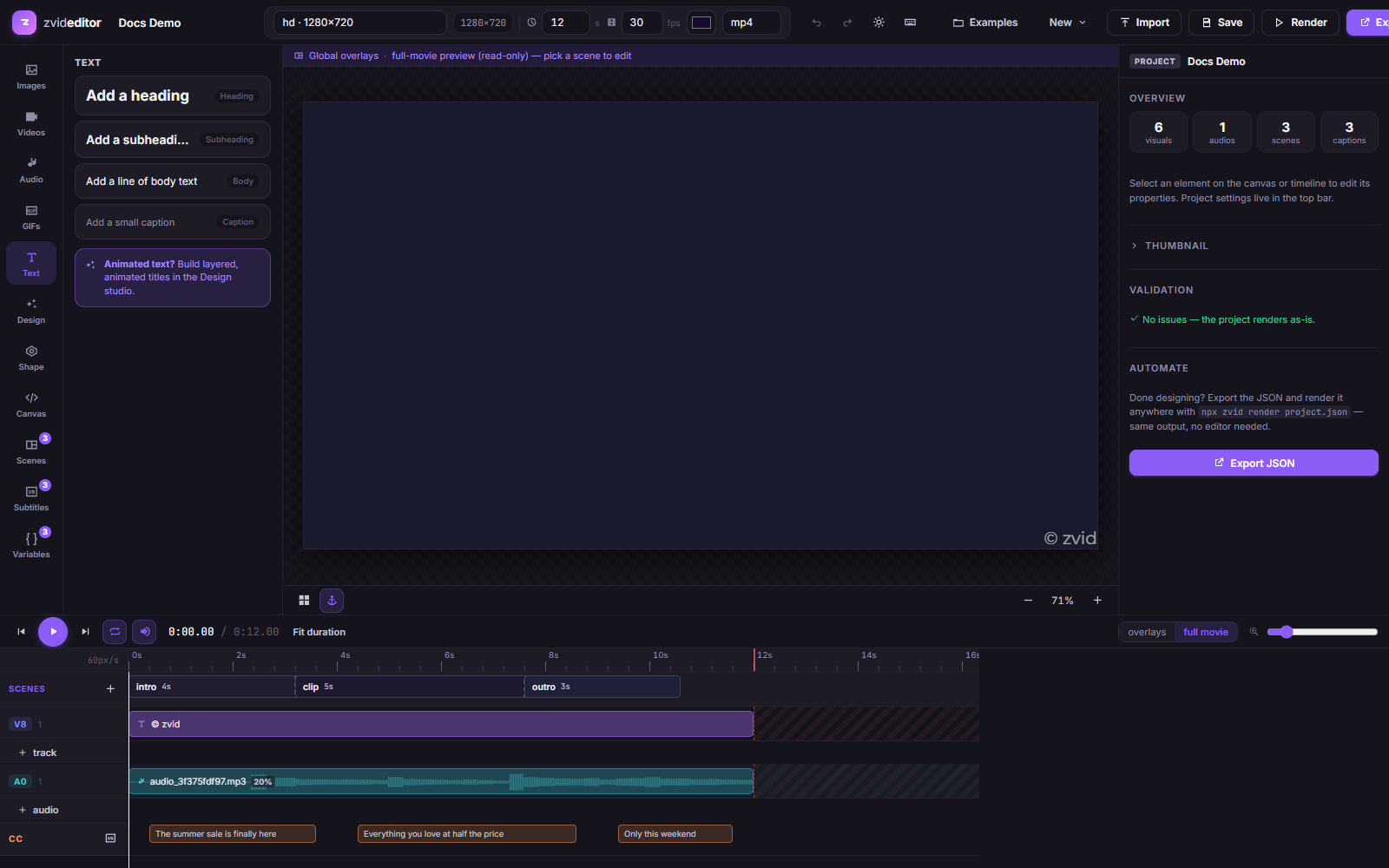
Task: Select the intro scene tab
Action: [213, 687]
